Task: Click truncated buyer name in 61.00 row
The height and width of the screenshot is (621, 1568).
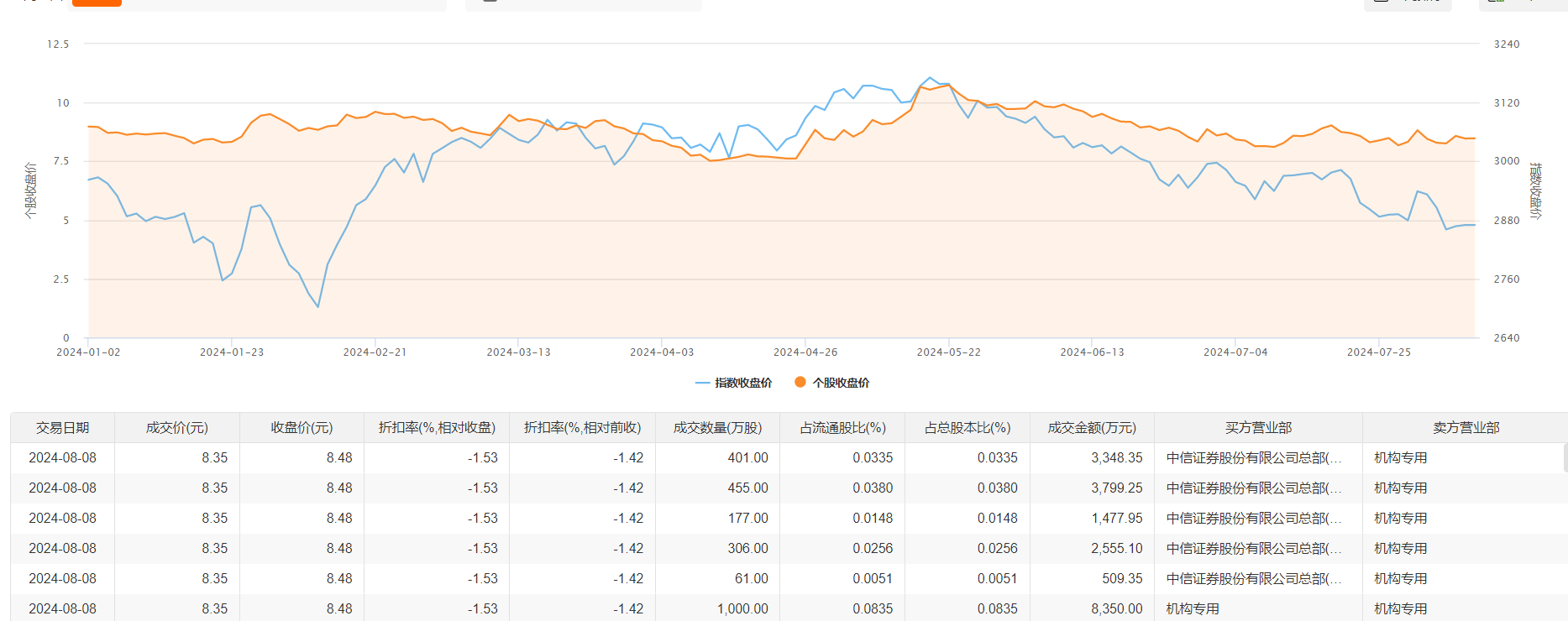Action: click(1253, 579)
